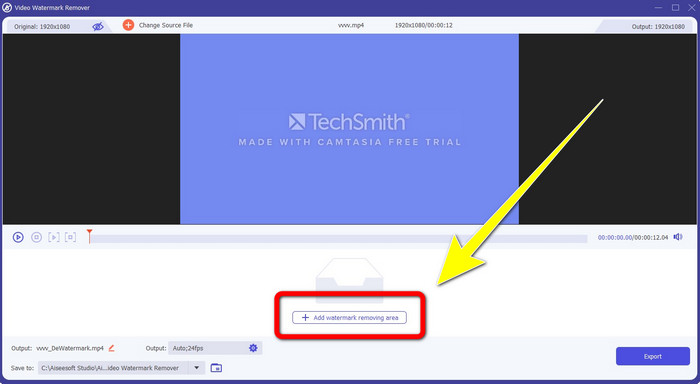The width and height of the screenshot is (700, 384).
Task: Click the Output: 1920x1080 label
Action: pyautogui.click(x=658, y=27)
